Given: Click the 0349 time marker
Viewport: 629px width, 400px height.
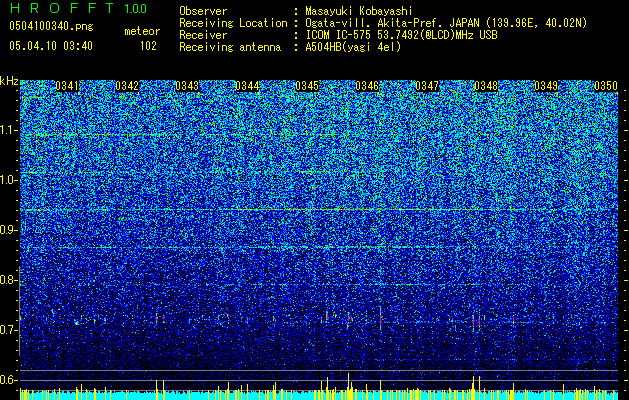Looking at the screenshot, I should coord(546,86).
